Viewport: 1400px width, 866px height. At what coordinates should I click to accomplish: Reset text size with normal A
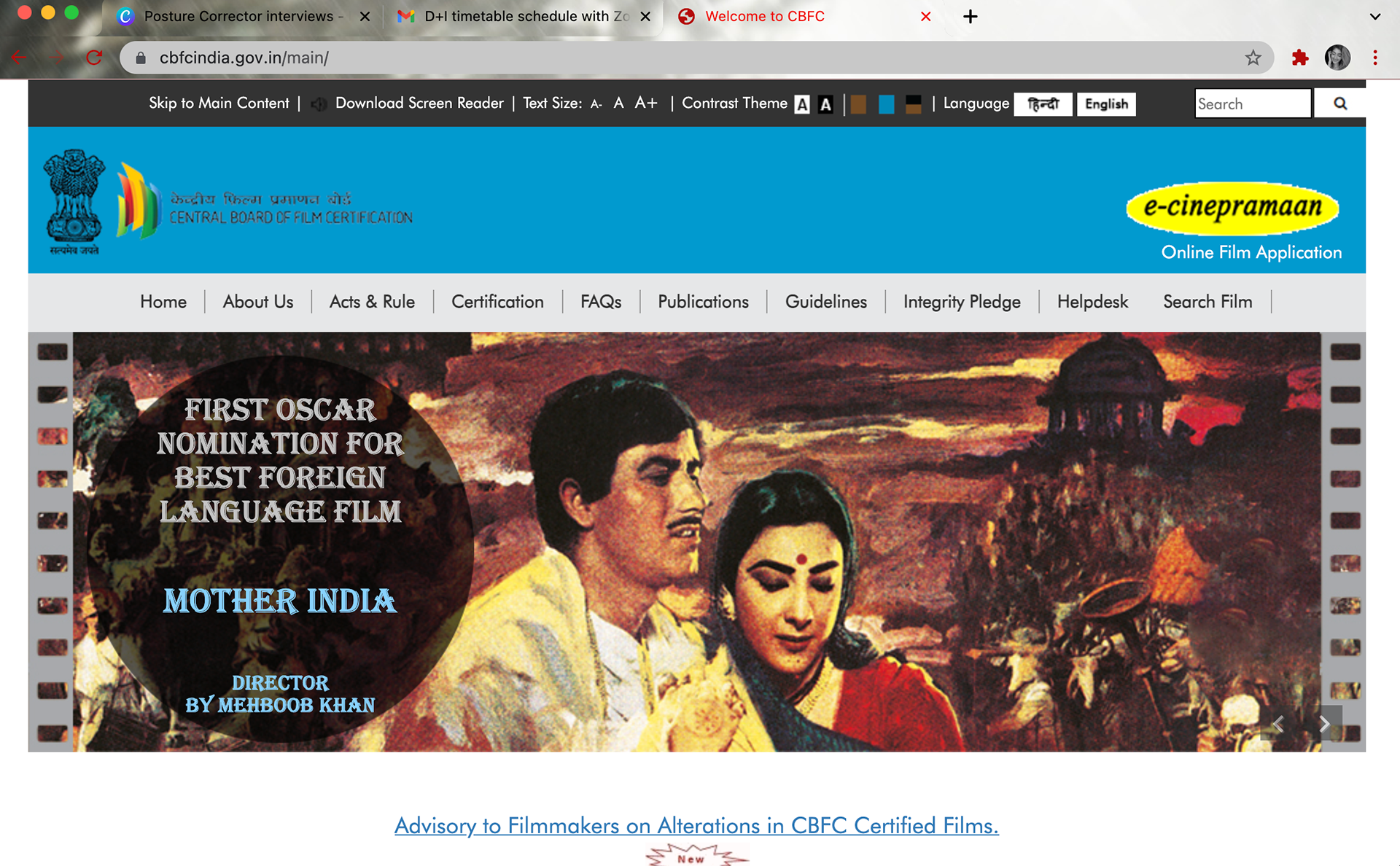point(618,104)
